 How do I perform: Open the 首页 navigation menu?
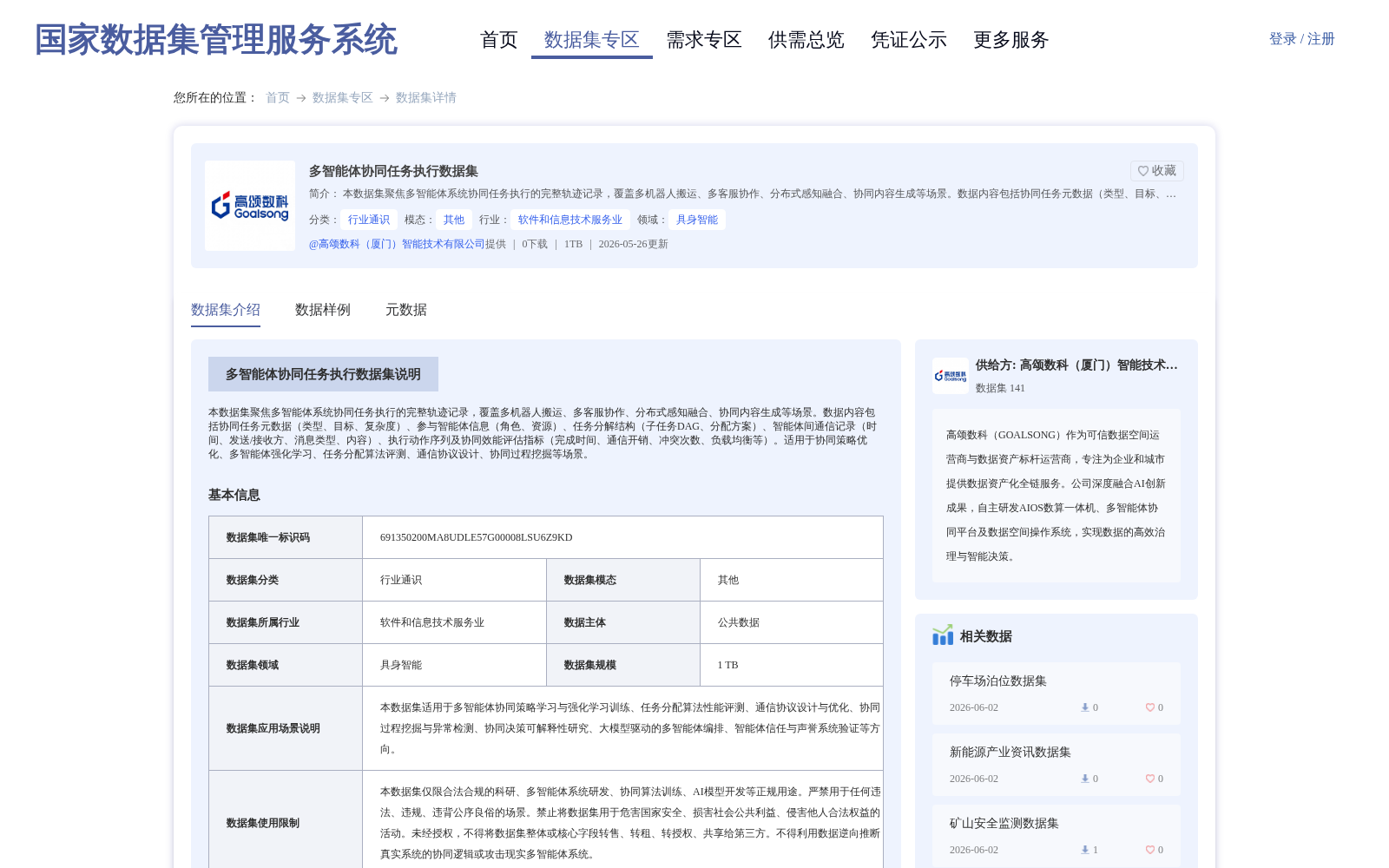tap(499, 40)
